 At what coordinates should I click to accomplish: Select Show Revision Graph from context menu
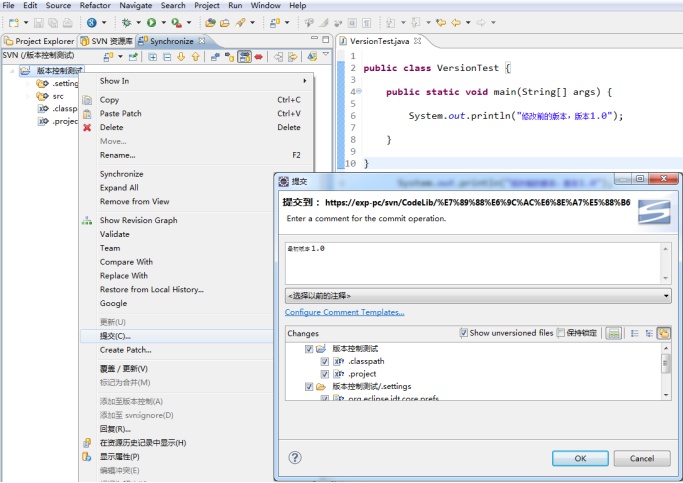pyautogui.click(x=139, y=220)
